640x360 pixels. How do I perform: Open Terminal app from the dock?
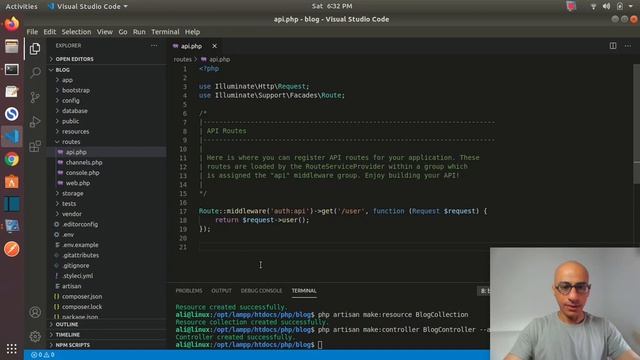11,69
